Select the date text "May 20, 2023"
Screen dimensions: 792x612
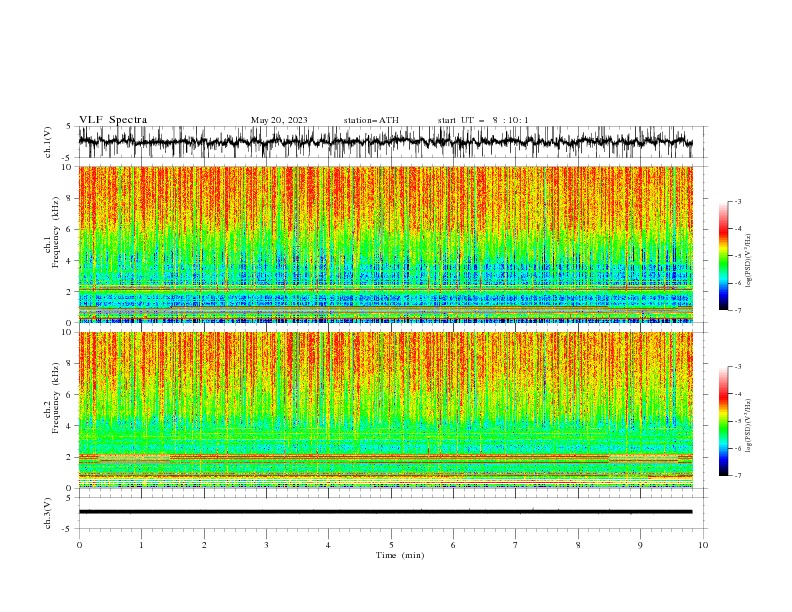click(279, 120)
